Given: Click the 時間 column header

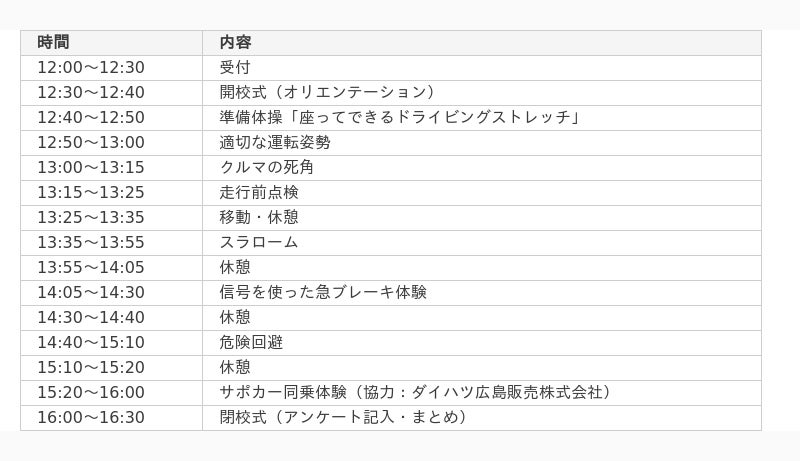Looking at the screenshot, I should 111,43.
